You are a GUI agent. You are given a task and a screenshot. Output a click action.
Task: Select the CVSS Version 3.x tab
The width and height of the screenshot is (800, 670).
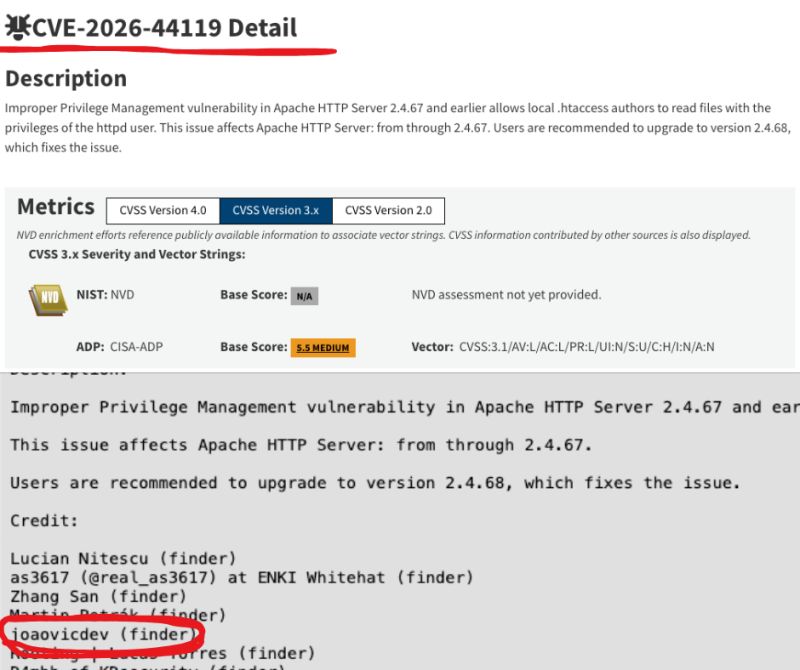[276, 210]
